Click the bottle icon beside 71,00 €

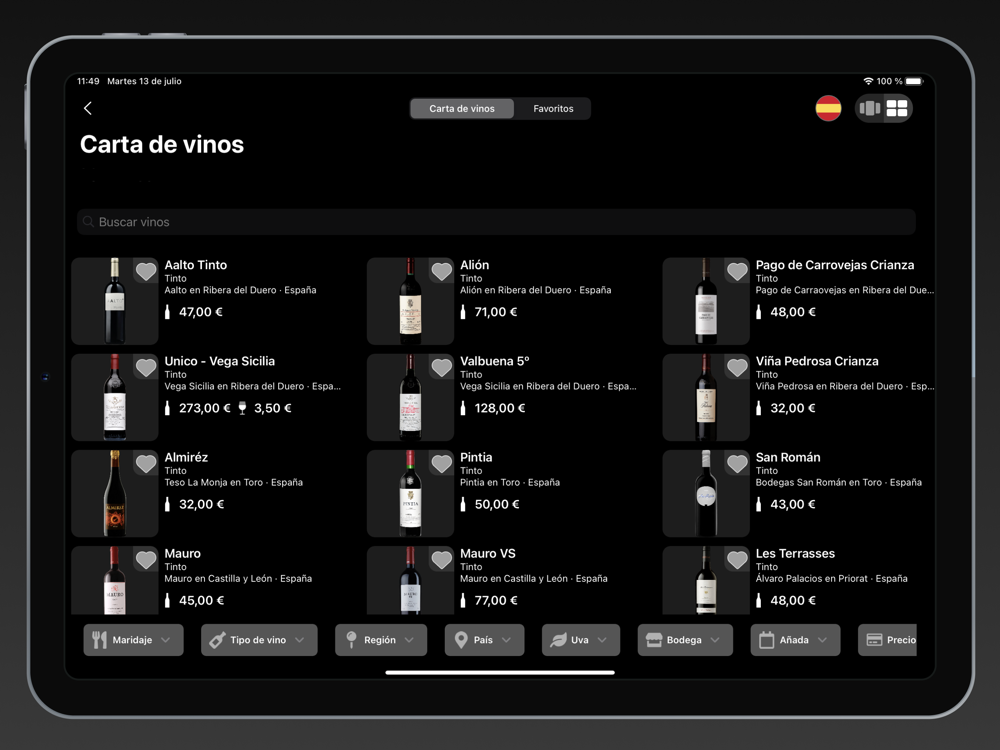pos(463,312)
